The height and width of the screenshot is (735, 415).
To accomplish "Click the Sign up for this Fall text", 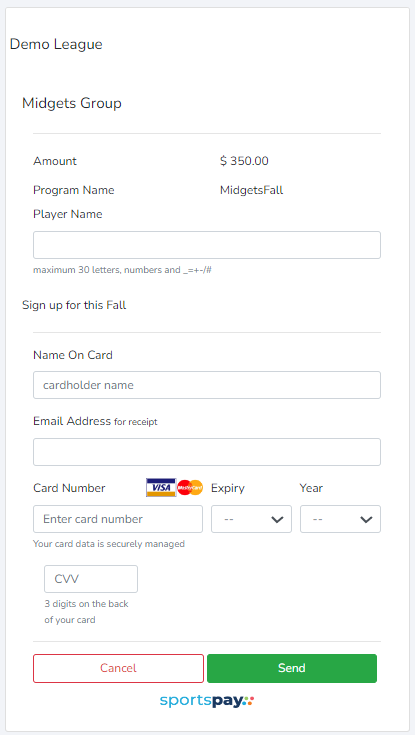I will pyautogui.click(x=74, y=305).
